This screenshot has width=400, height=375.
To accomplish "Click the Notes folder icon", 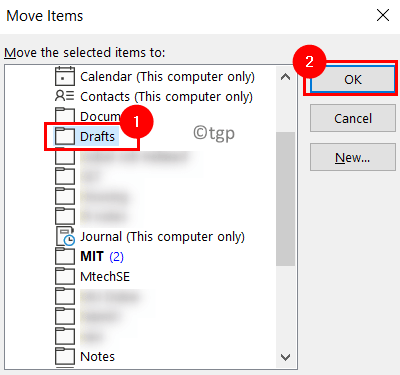I will click(65, 356).
